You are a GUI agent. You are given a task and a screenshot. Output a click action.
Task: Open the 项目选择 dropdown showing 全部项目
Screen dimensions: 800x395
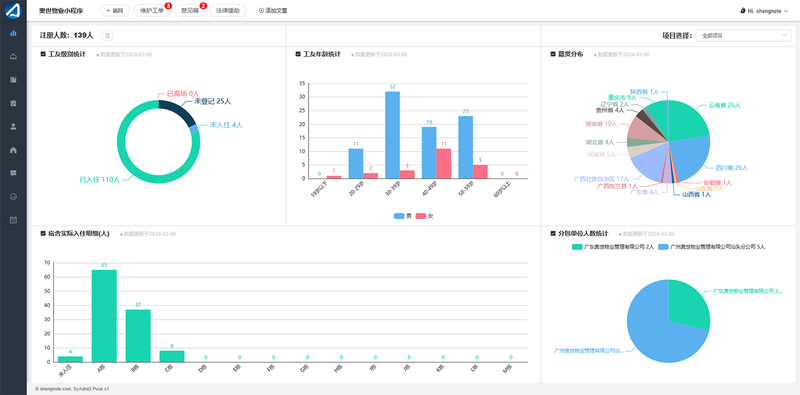[743, 36]
